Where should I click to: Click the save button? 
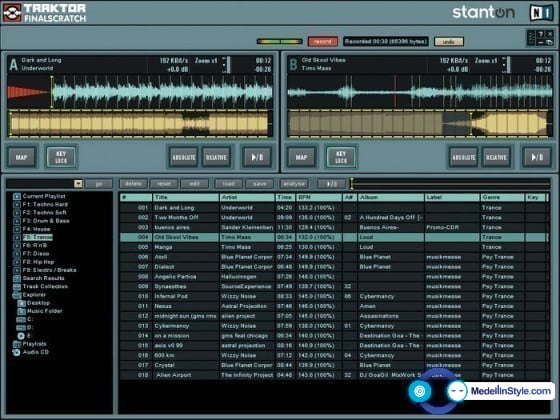[260, 184]
